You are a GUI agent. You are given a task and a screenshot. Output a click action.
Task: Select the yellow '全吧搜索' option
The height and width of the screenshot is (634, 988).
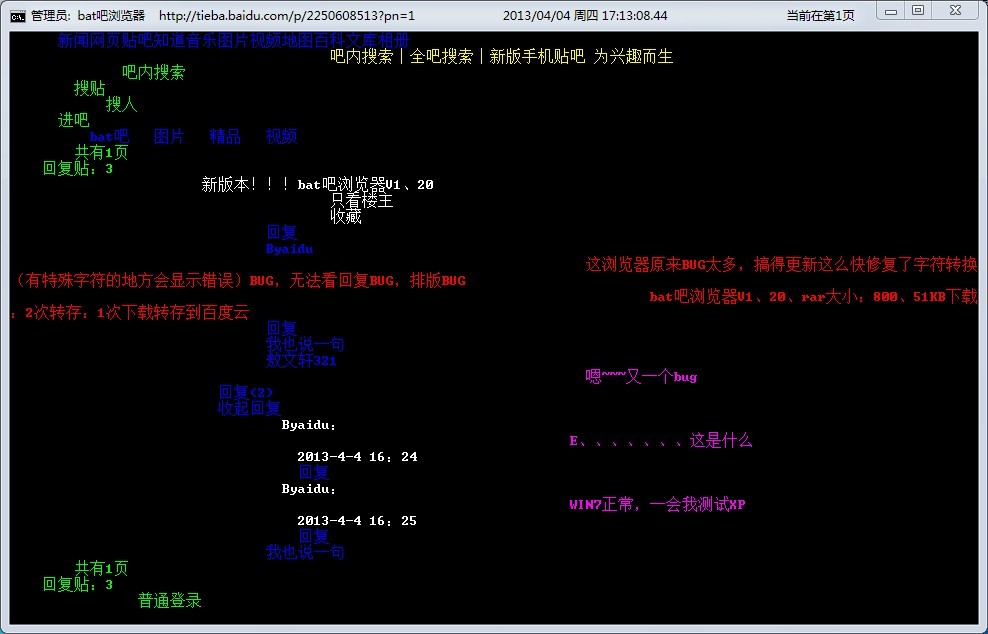441,57
